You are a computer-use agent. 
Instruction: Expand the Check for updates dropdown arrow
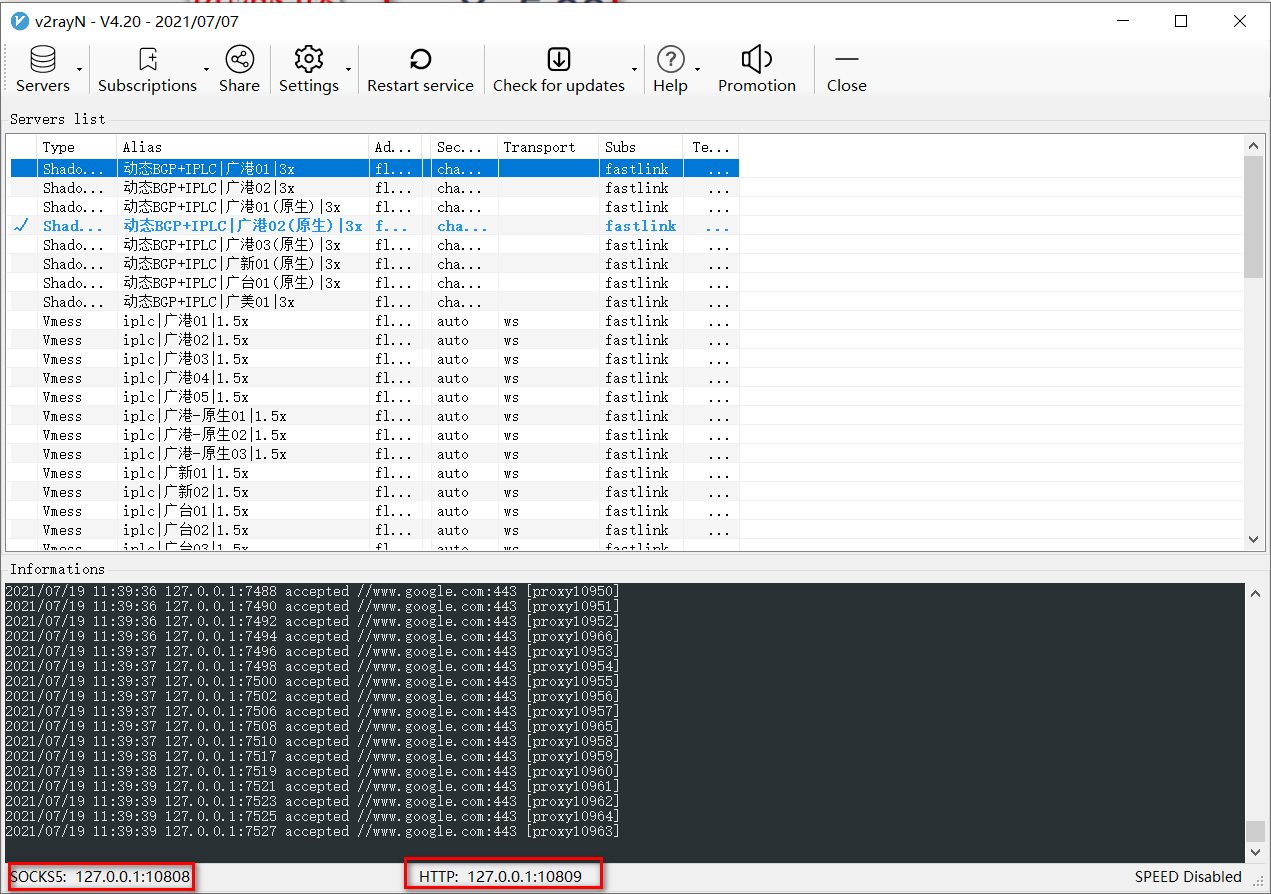pyautogui.click(x=634, y=69)
